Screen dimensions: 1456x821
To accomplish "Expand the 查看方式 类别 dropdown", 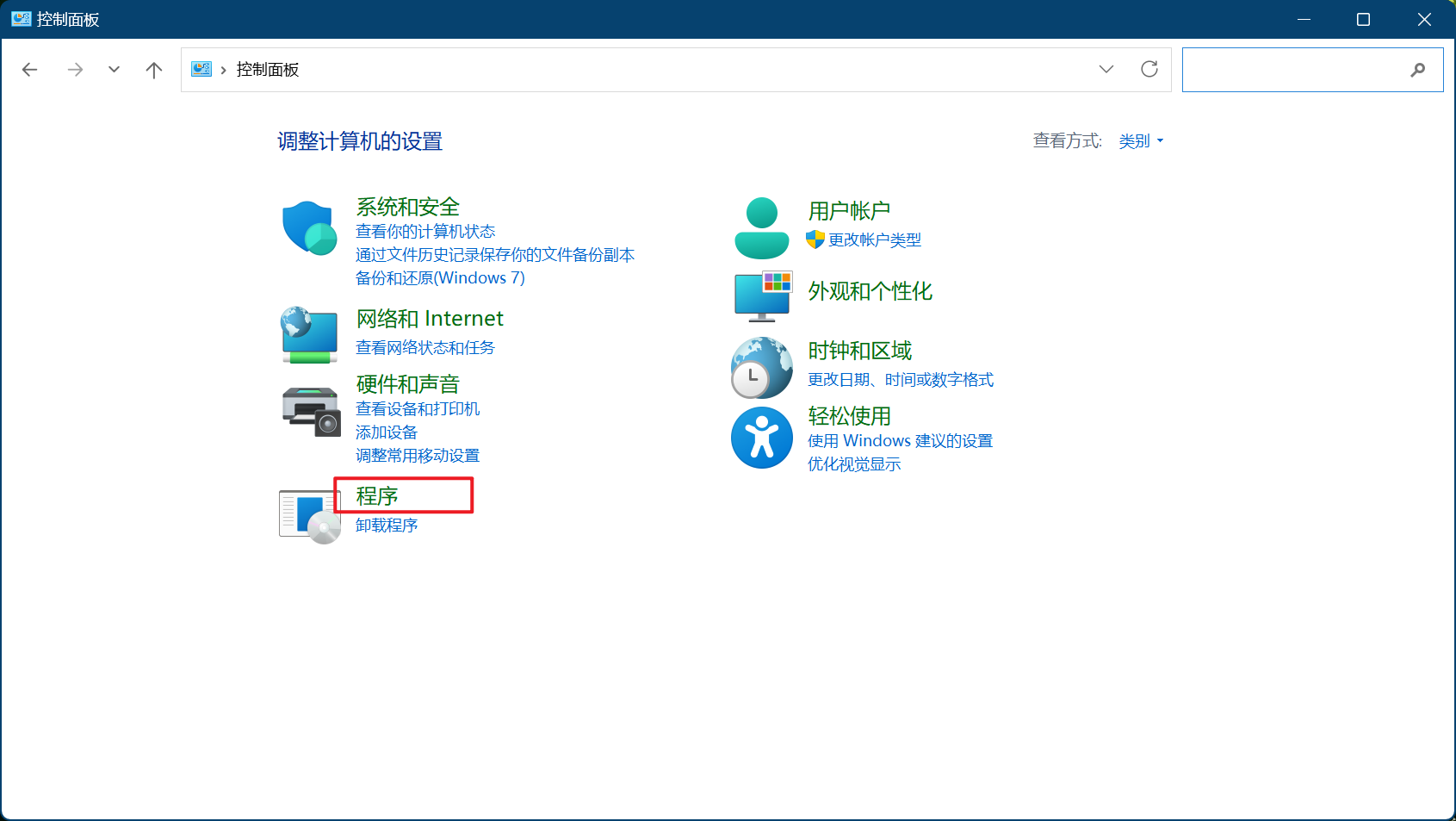I will click(x=1141, y=141).
